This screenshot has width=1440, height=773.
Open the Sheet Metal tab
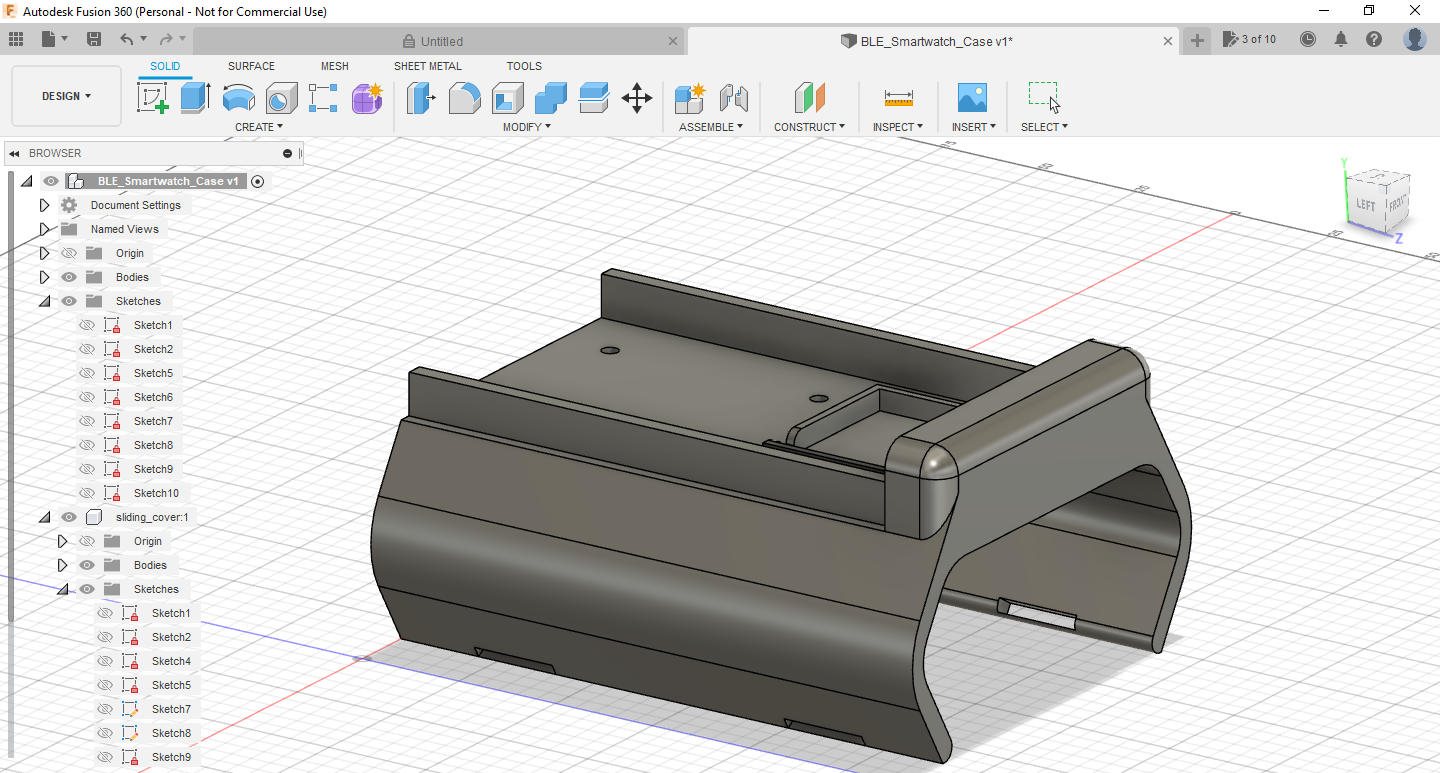pos(427,65)
